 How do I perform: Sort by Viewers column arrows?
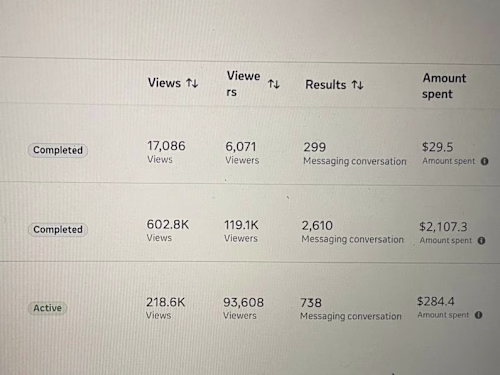[x=274, y=84]
